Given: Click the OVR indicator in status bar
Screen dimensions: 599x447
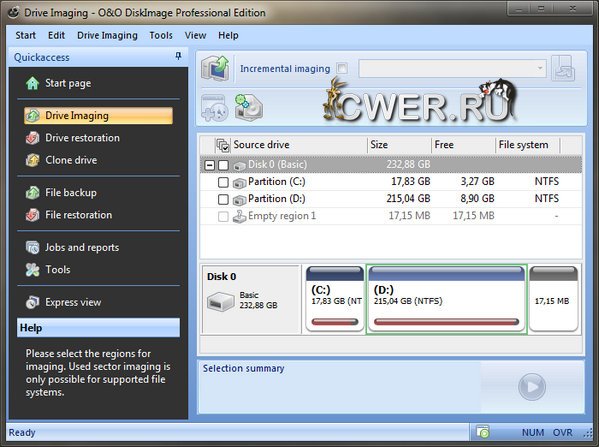Looking at the screenshot, I should pos(562,432).
